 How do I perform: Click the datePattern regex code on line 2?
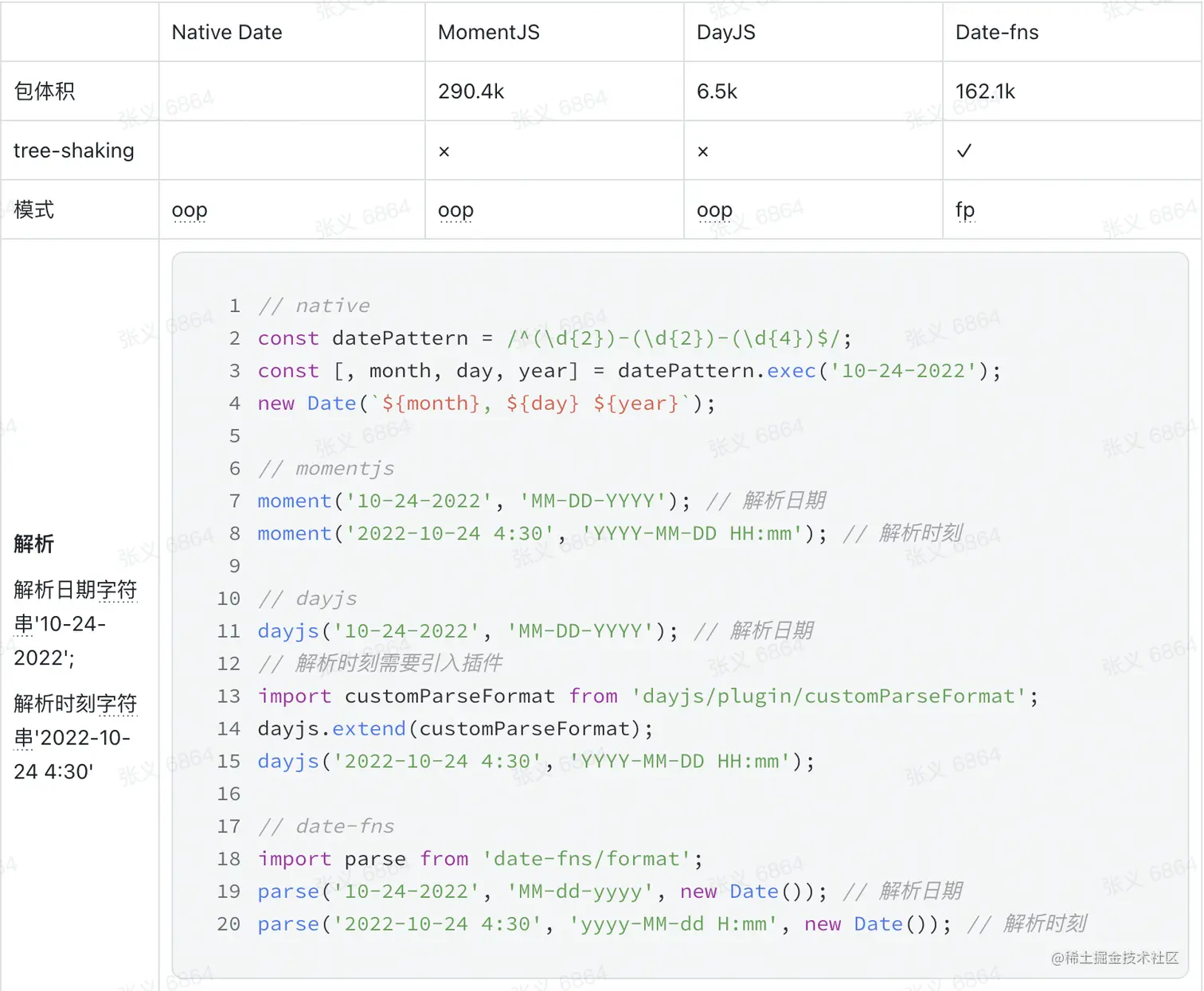coord(555,338)
